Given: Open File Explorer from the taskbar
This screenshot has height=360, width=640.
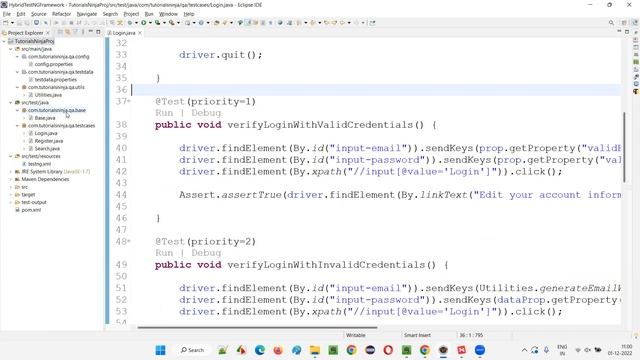Looking at the screenshot, I should click(315, 350).
